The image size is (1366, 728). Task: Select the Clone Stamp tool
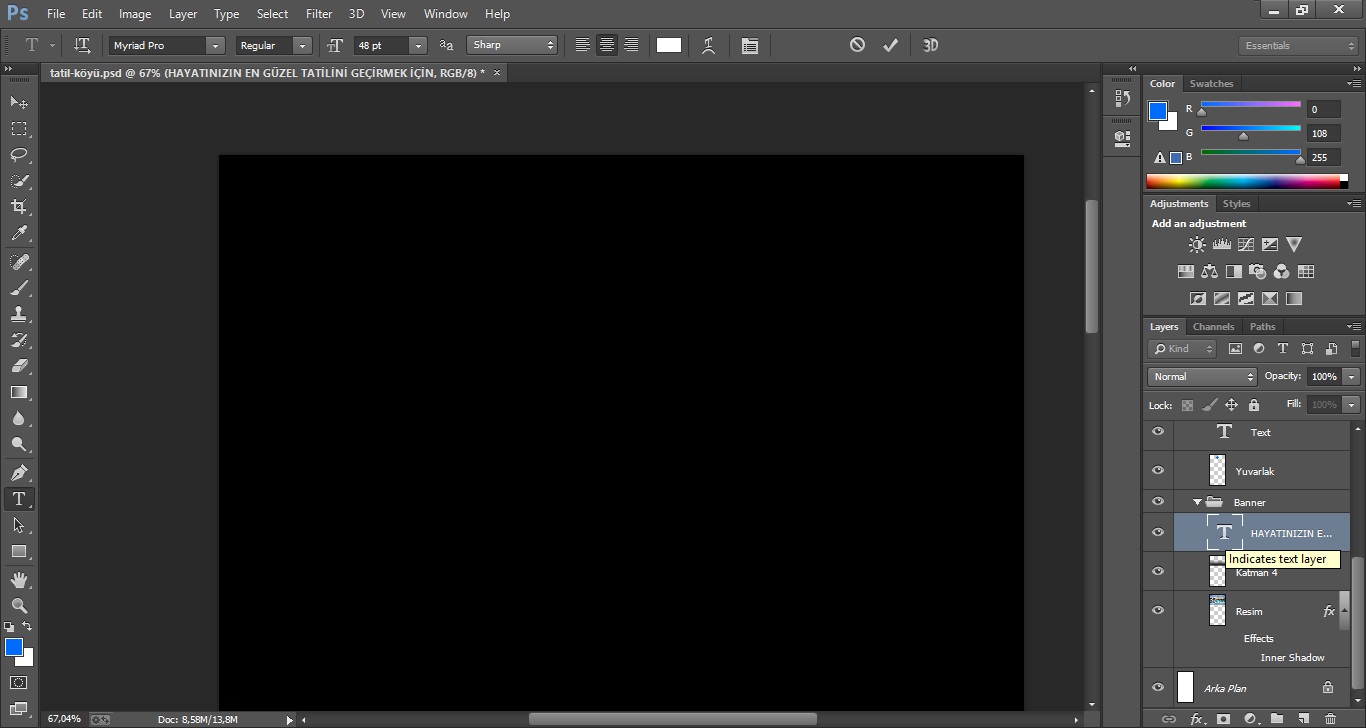click(19, 313)
